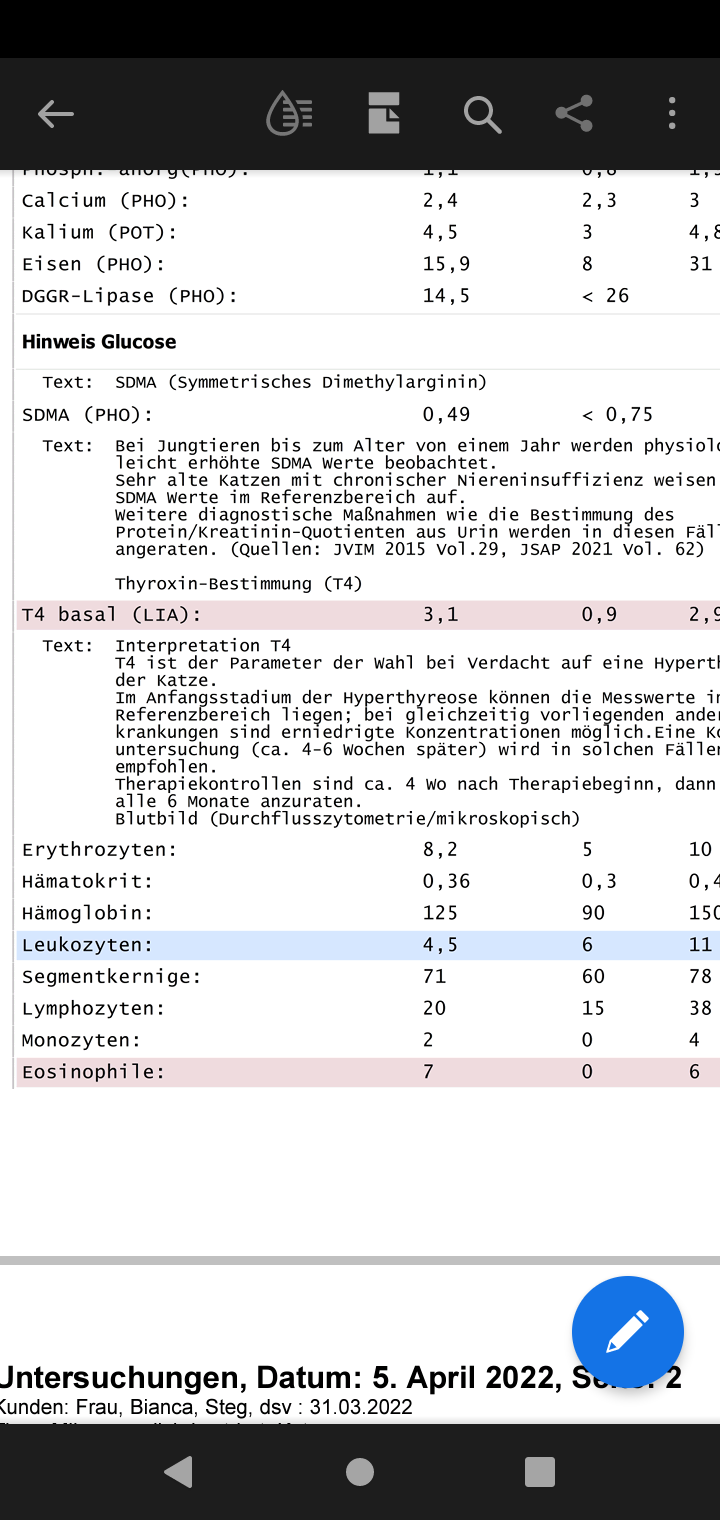Tap the SDMA (PHO) value 0,49
720x1520 pixels.
(446, 414)
